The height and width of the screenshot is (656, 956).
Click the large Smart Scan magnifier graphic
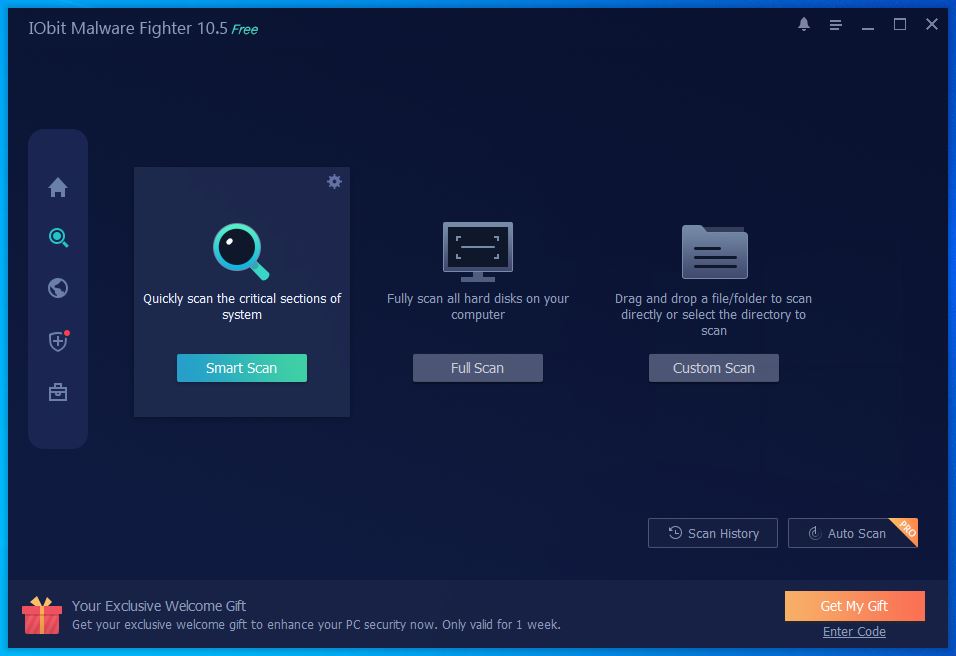241,251
